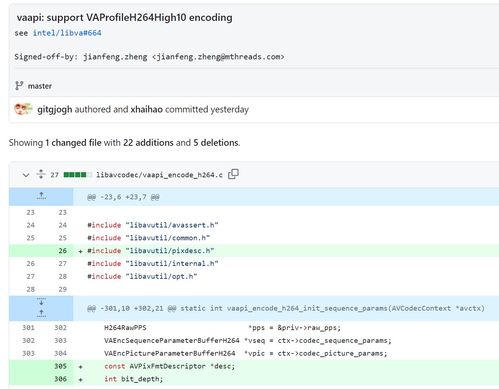Click the VAEncSequenceParameterBufferH264 code line
The image size is (499, 389).
click(248, 340)
